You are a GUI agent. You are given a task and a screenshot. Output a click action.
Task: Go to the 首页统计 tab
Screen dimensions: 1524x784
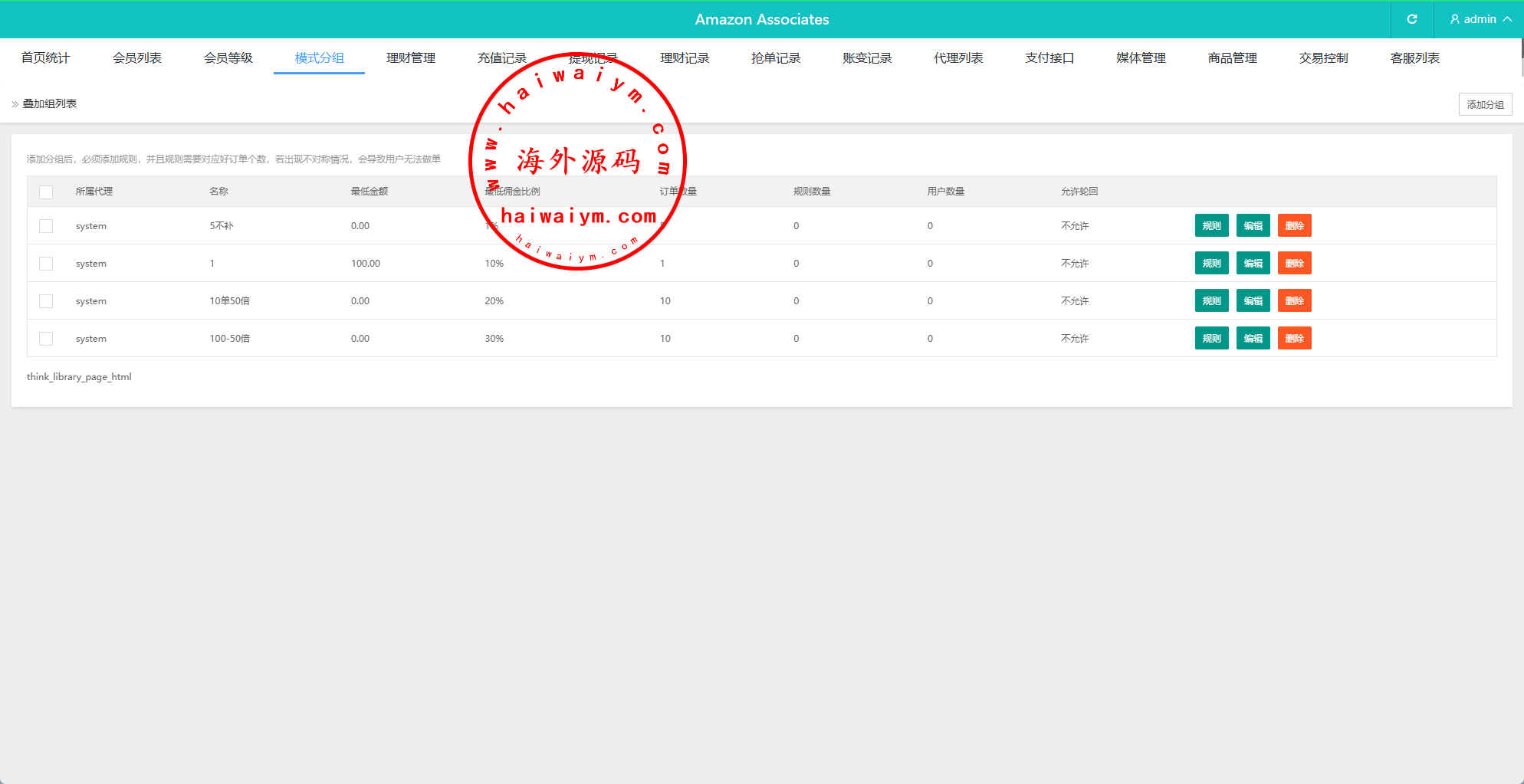(45, 58)
